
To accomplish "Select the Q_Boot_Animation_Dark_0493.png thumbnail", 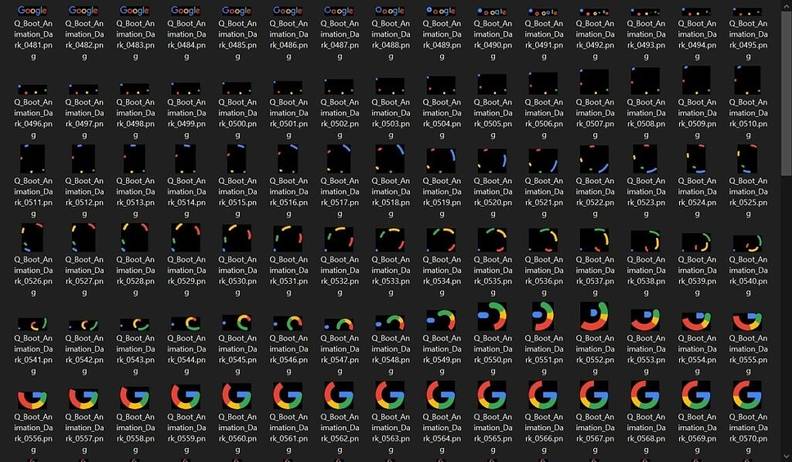I will (x=645, y=12).
